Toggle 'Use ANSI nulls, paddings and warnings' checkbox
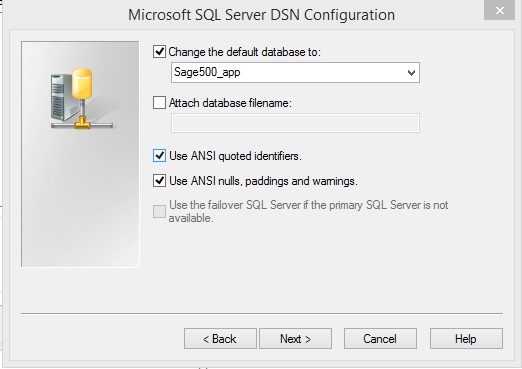Screen dimensions: 522x369 (159, 181)
